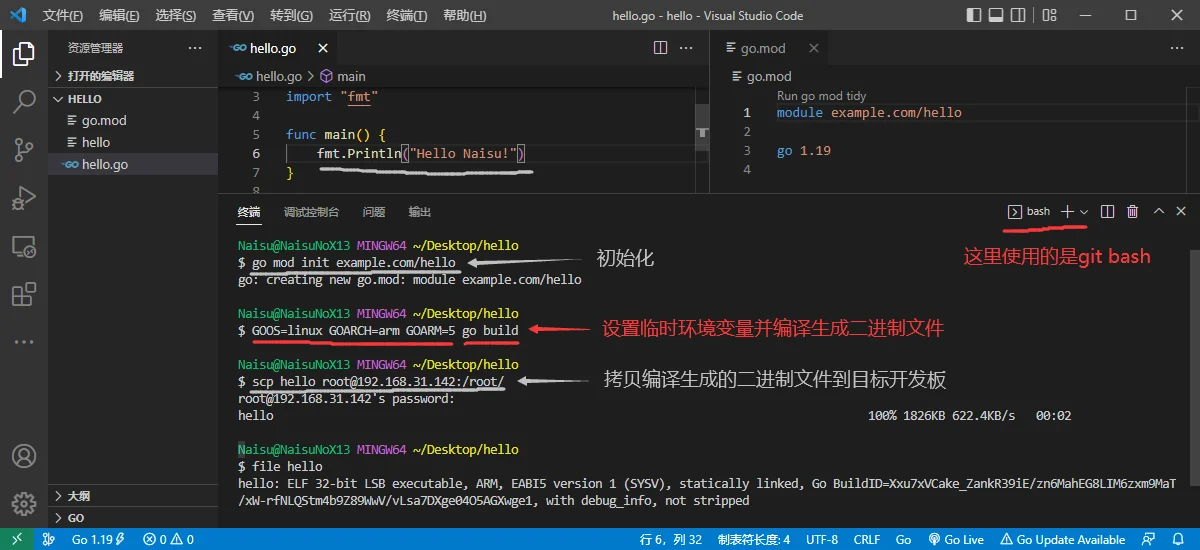This screenshot has height=550, width=1200.
Task: Kill the terminal with trash icon
Action: point(1133,212)
